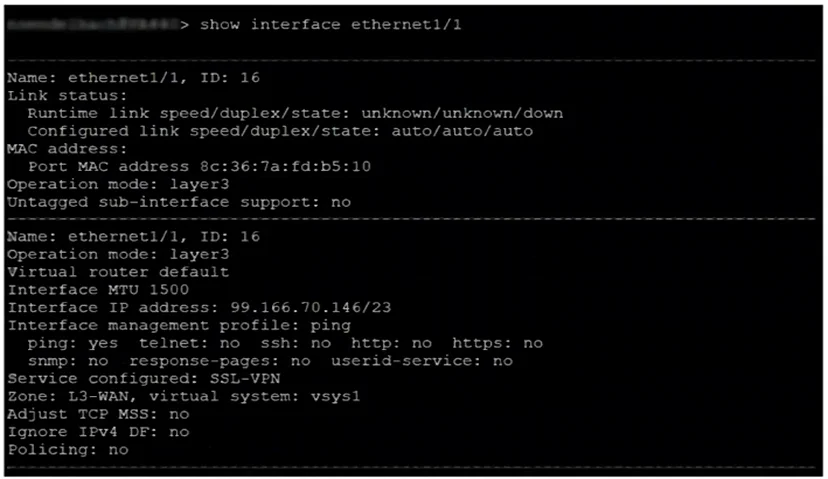The width and height of the screenshot is (828, 479).
Task: Select the MAC address 8c:36:7a:fd:b5:10
Action: (x=286, y=166)
